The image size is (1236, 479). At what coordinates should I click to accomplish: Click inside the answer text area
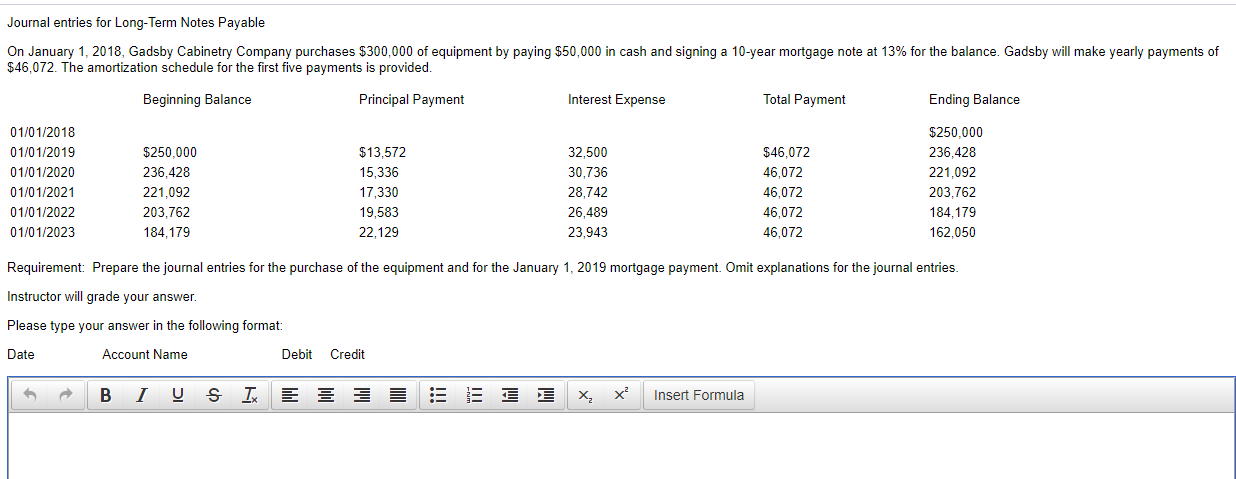pos(621,446)
